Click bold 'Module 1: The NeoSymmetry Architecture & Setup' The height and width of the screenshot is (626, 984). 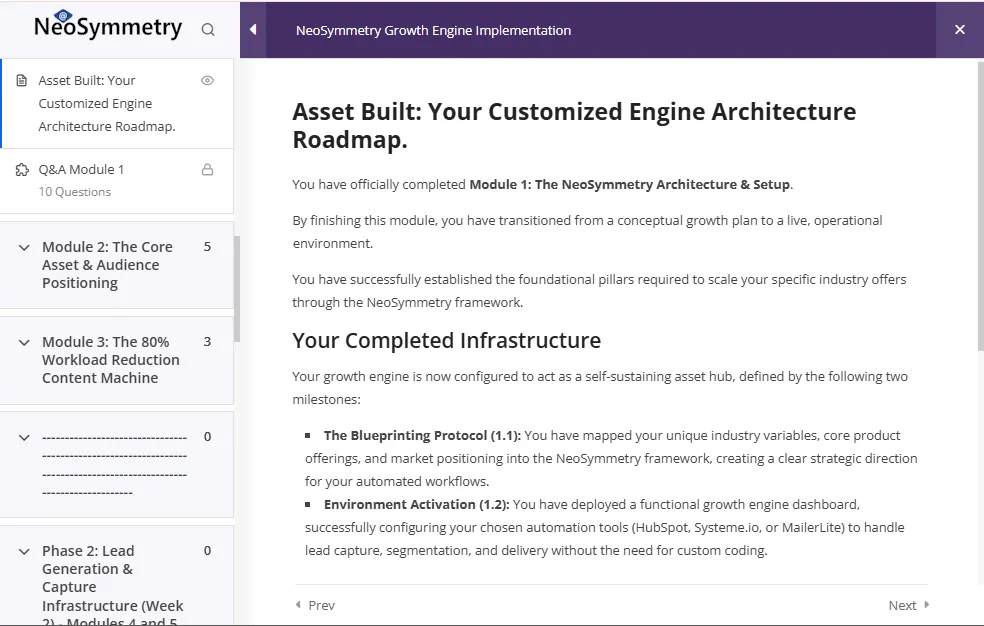click(629, 184)
